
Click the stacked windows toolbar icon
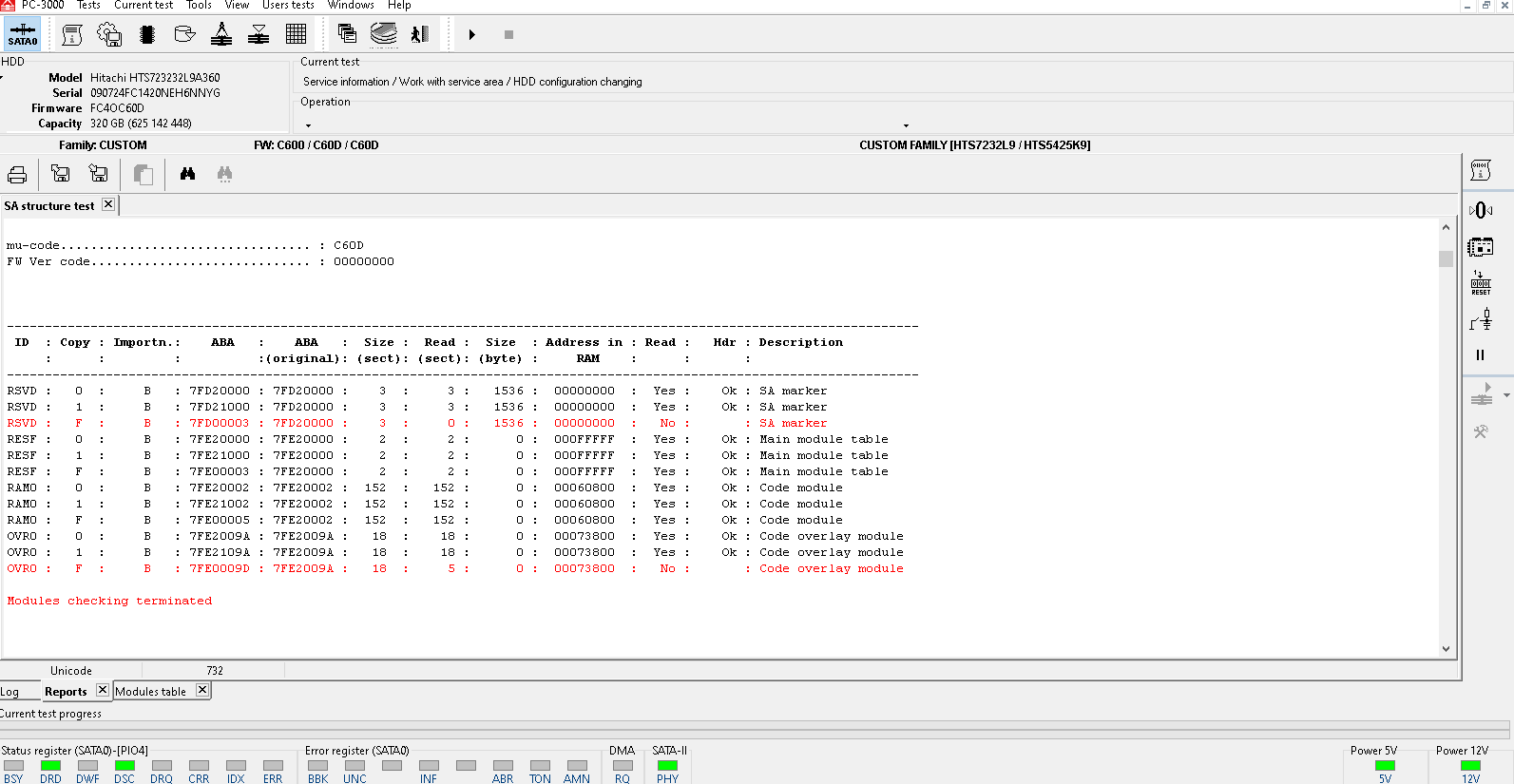pyautogui.click(x=347, y=34)
